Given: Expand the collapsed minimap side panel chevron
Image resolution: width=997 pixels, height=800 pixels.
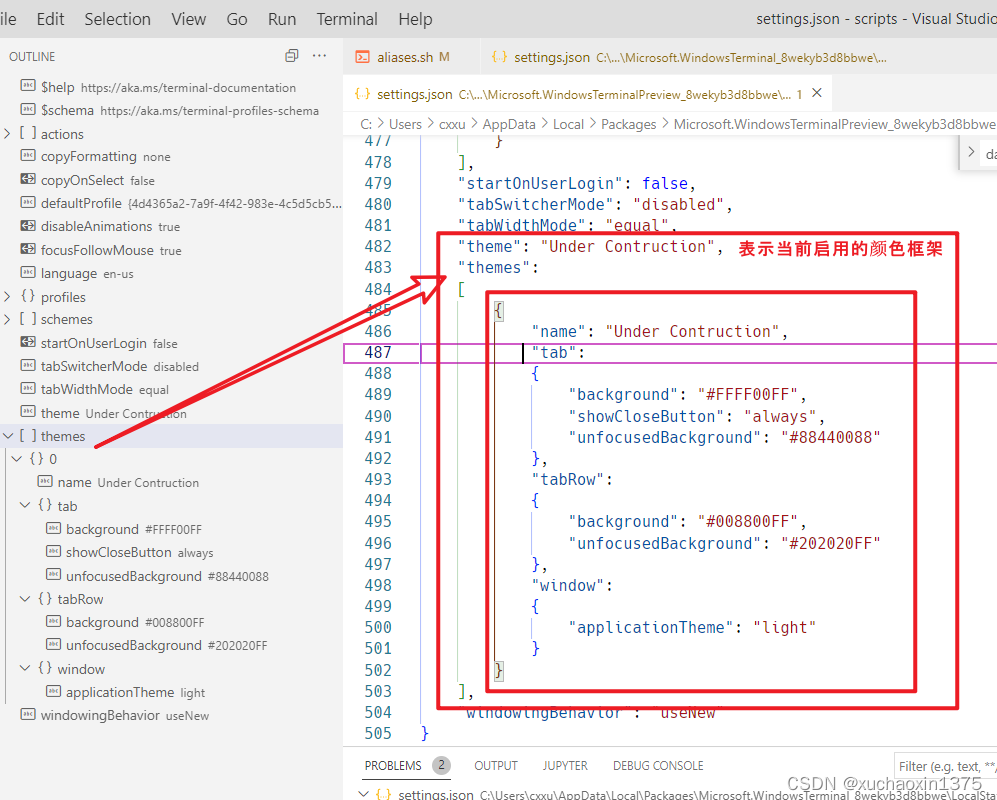Looking at the screenshot, I should (971, 153).
